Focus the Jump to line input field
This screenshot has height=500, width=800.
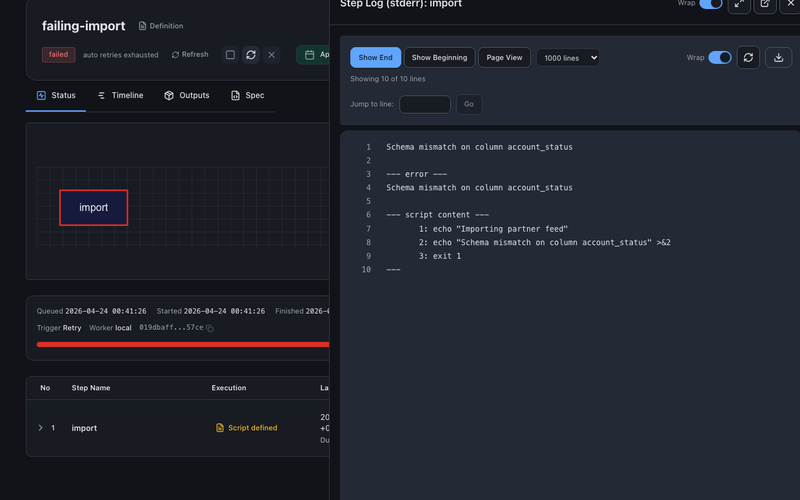pyautogui.click(x=425, y=105)
